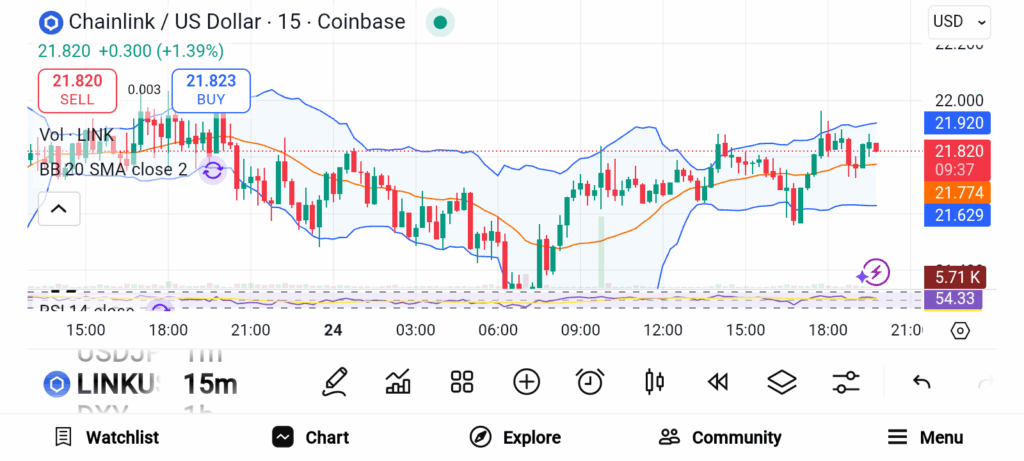
Task: Tap the four-squares layout icon
Action: point(461,381)
